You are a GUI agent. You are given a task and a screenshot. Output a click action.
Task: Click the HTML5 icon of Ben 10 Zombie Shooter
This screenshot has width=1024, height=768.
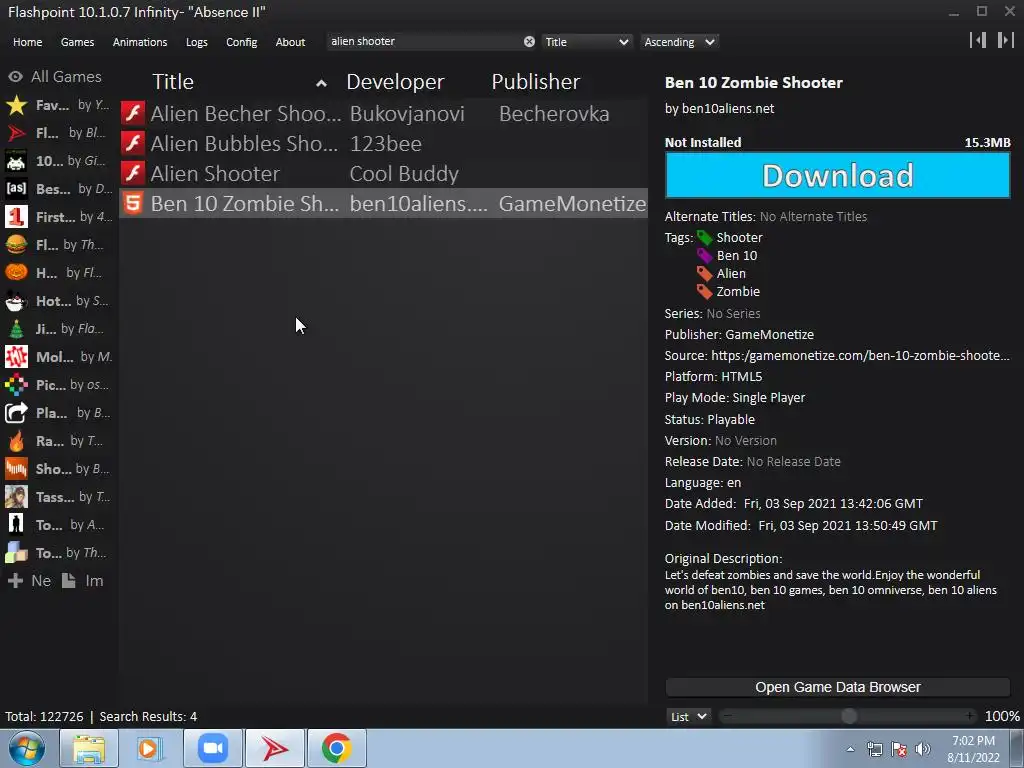tap(133, 203)
